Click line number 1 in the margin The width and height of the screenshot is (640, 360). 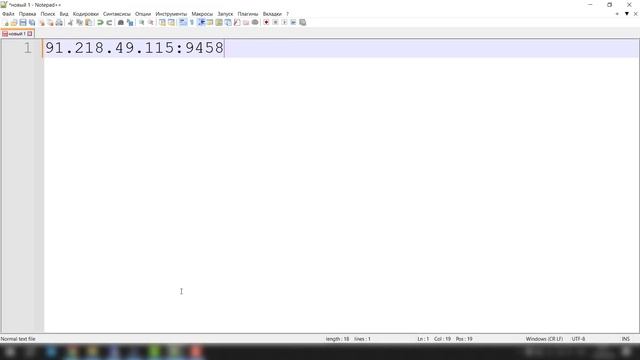coord(27,48)
